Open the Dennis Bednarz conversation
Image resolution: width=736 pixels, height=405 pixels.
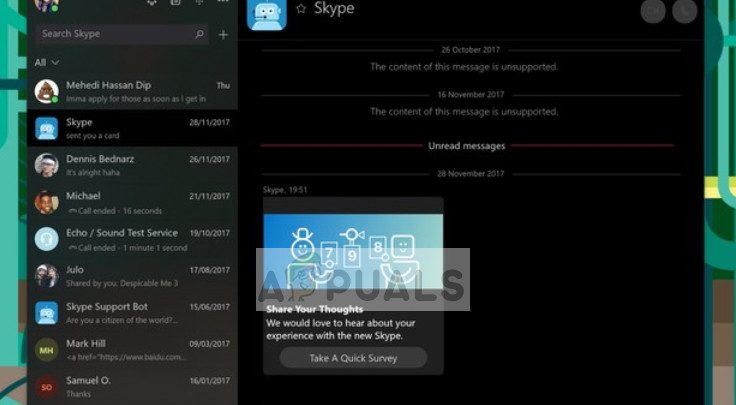coord(132,165)
